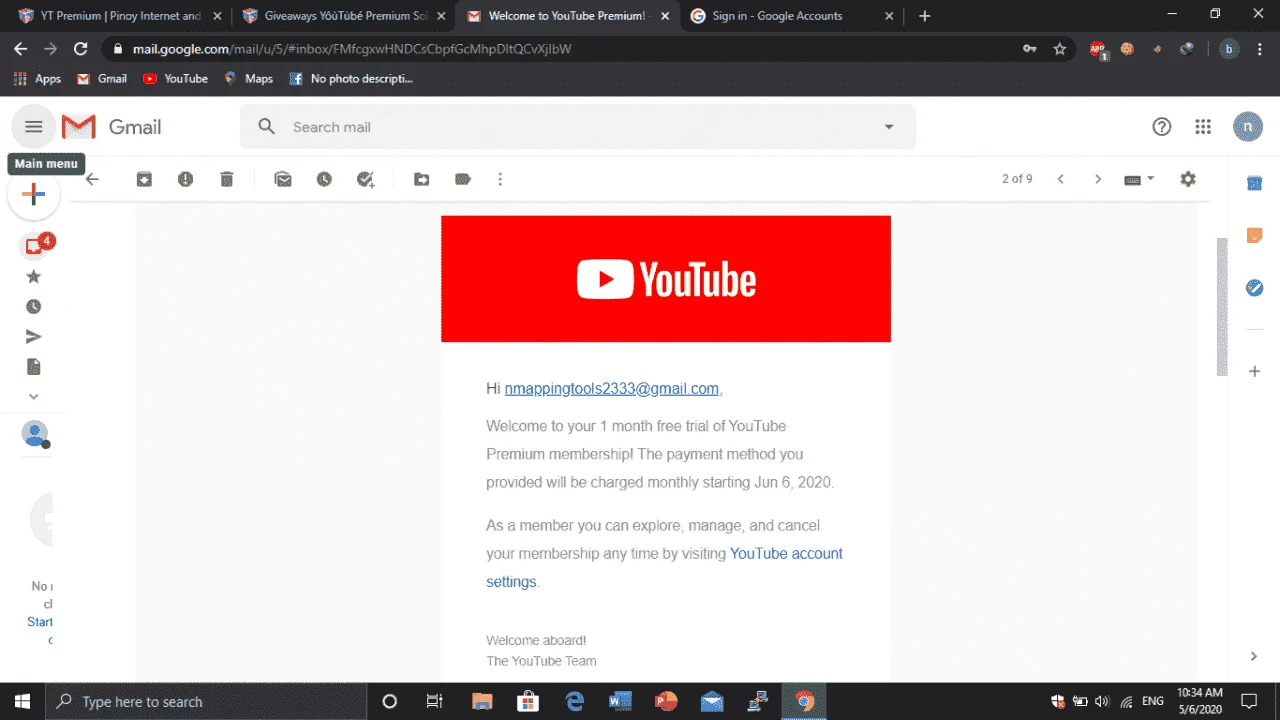The image size is (1280, 720).
Task: Switch to Giveaways YouTube Premium tab
Action: tap(343, 16)
